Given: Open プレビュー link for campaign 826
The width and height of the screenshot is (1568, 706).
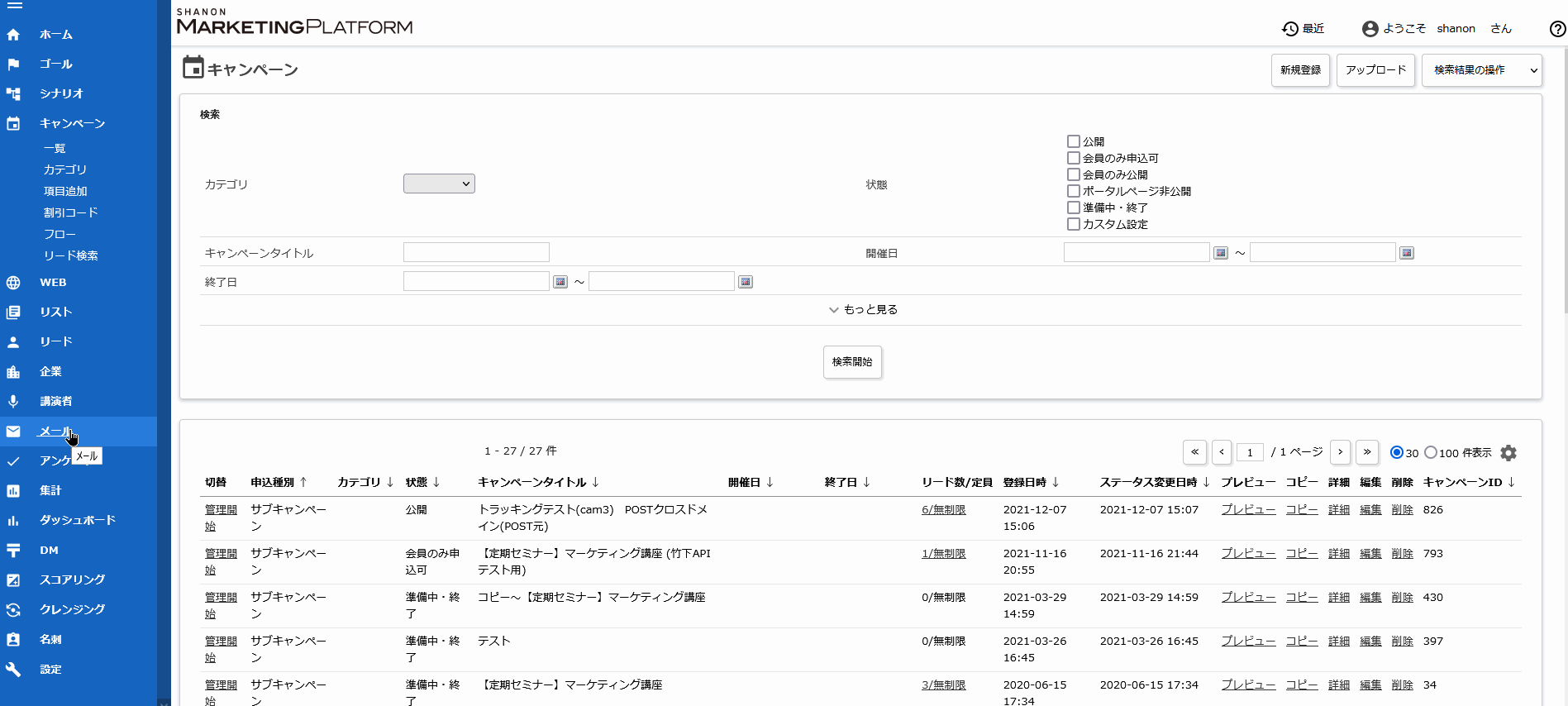Looking at the screenshot, I should (1248, 510).
